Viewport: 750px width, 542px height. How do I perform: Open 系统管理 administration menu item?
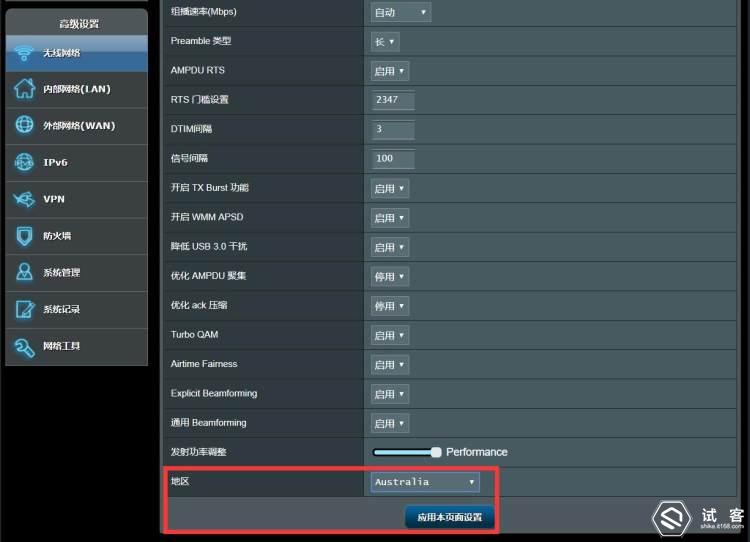point(77,273)
